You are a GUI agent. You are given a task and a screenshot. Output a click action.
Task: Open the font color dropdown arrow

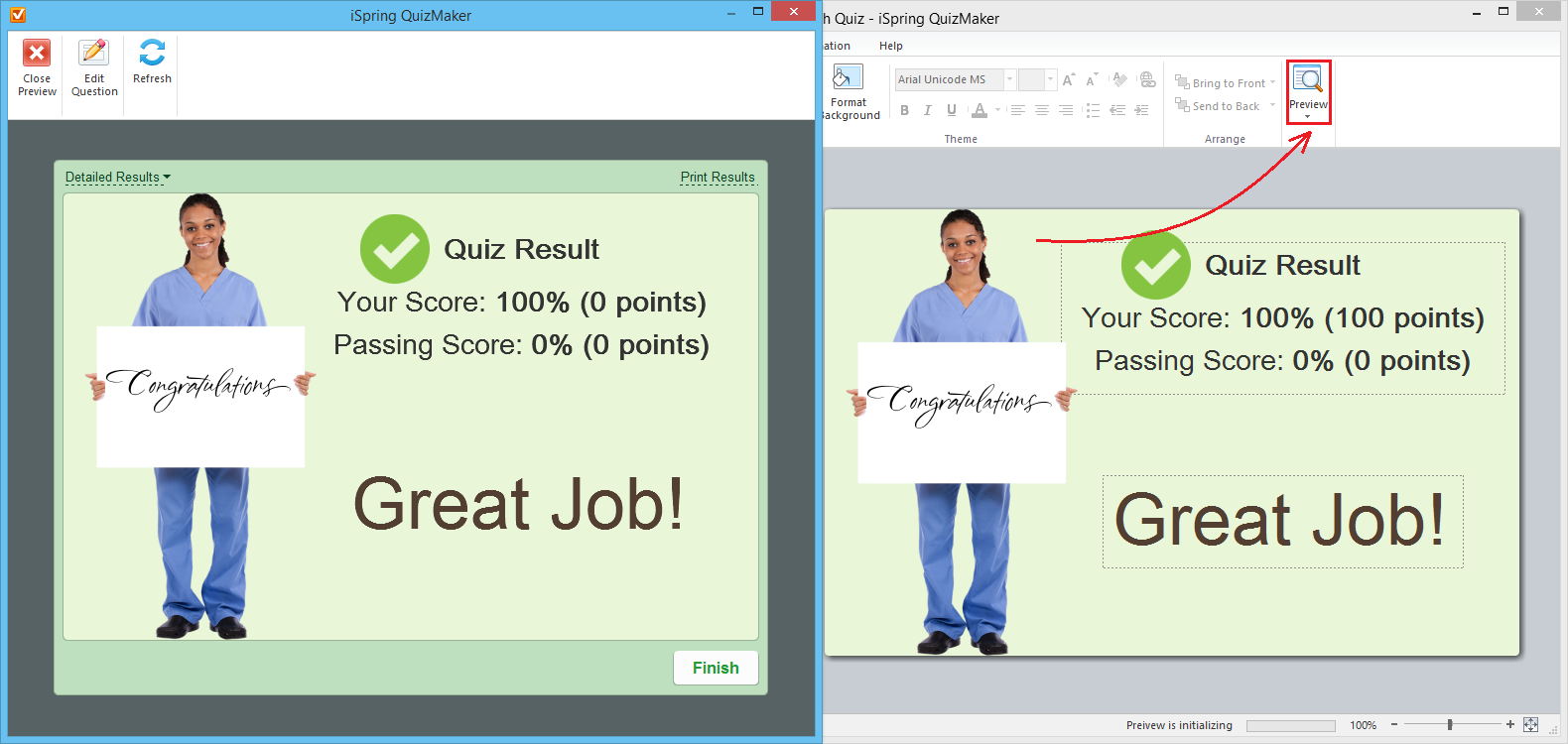pos(997,110)
